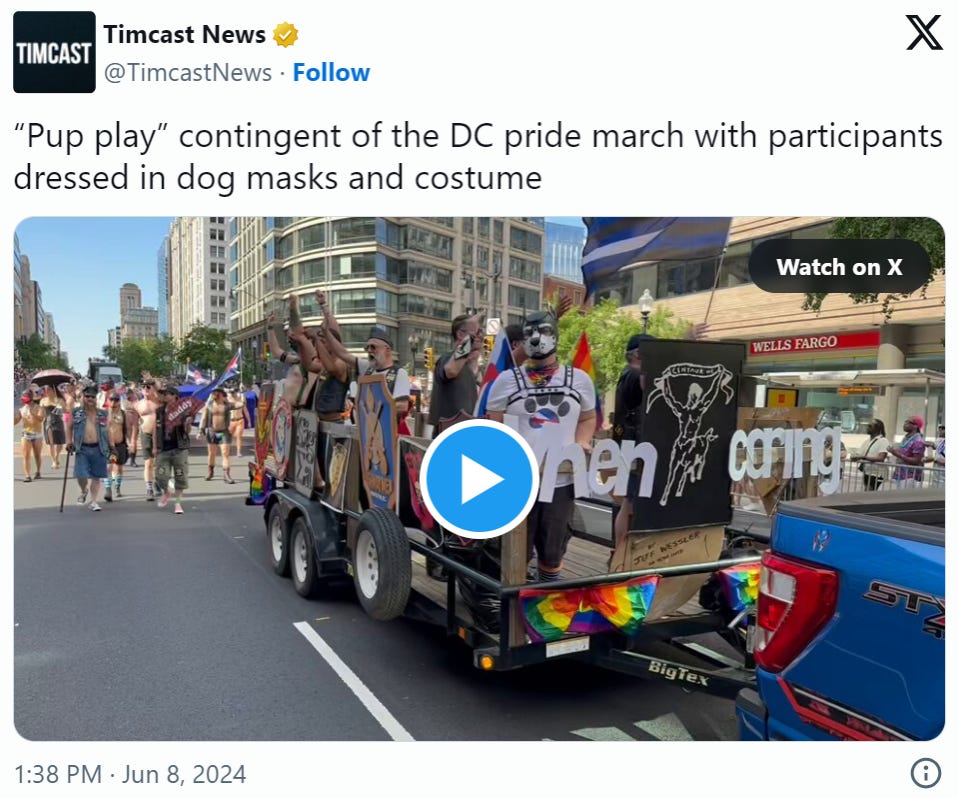Follow the TimcastNews account

click(x=331, y=73)
